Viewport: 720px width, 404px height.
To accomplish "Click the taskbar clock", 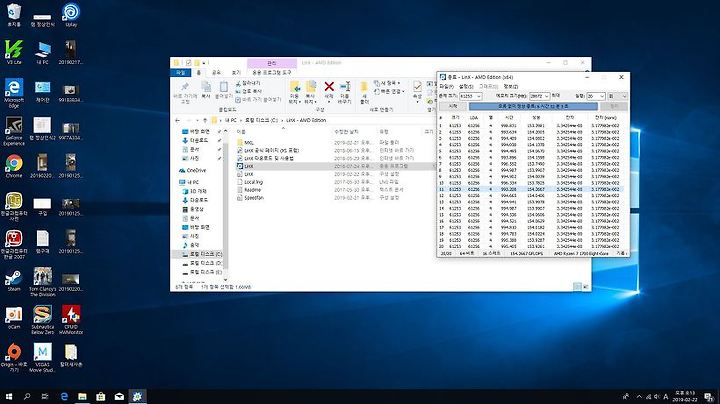I will (x=685, y=396).
